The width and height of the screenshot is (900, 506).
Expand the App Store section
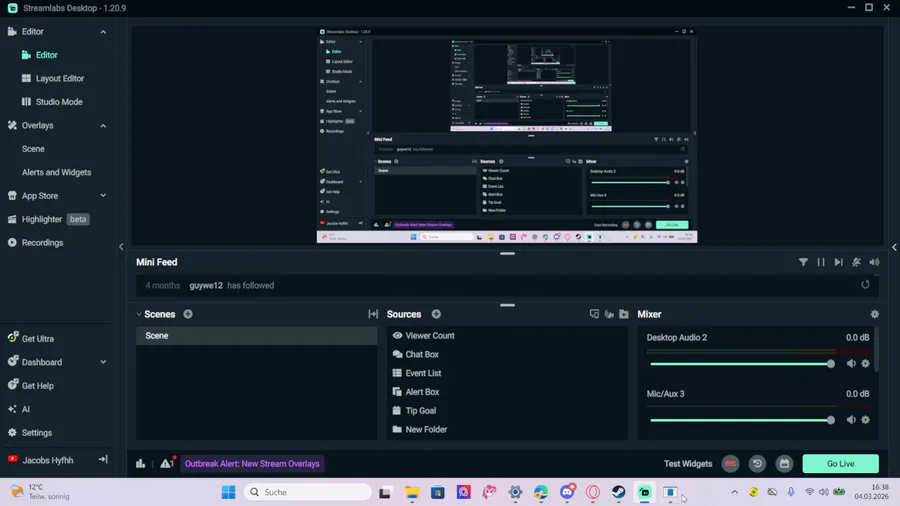(103, 196)
